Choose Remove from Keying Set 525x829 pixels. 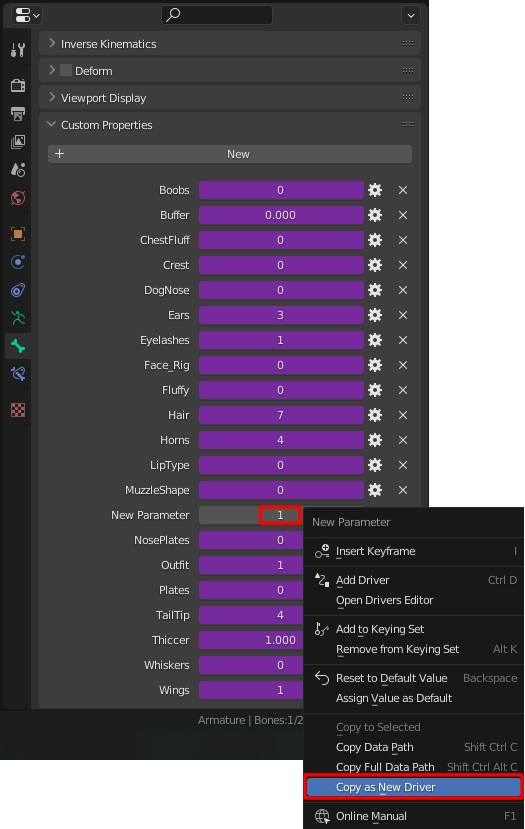click(x=413, y=649)
